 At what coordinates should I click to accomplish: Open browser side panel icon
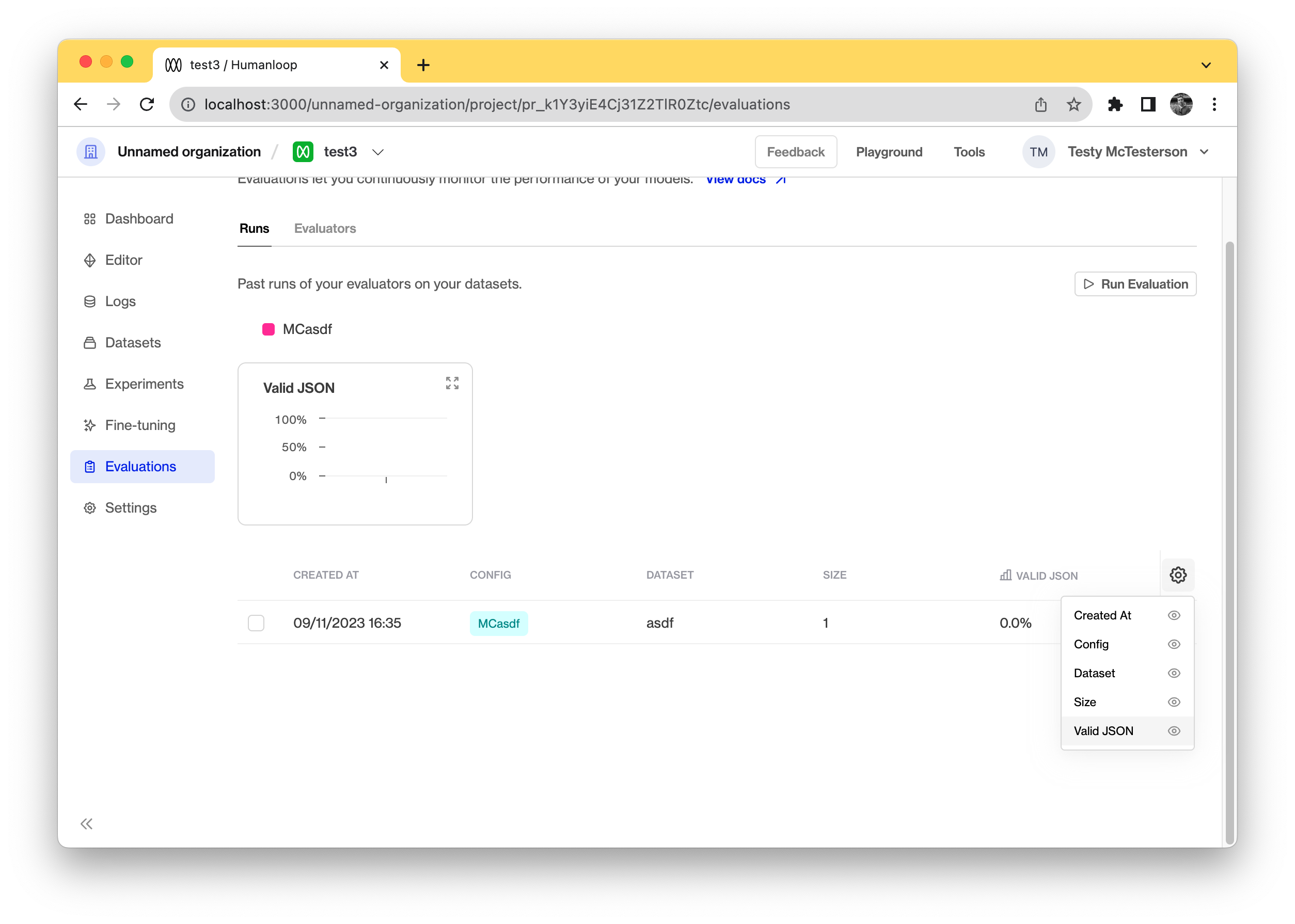pos(1148,105)
